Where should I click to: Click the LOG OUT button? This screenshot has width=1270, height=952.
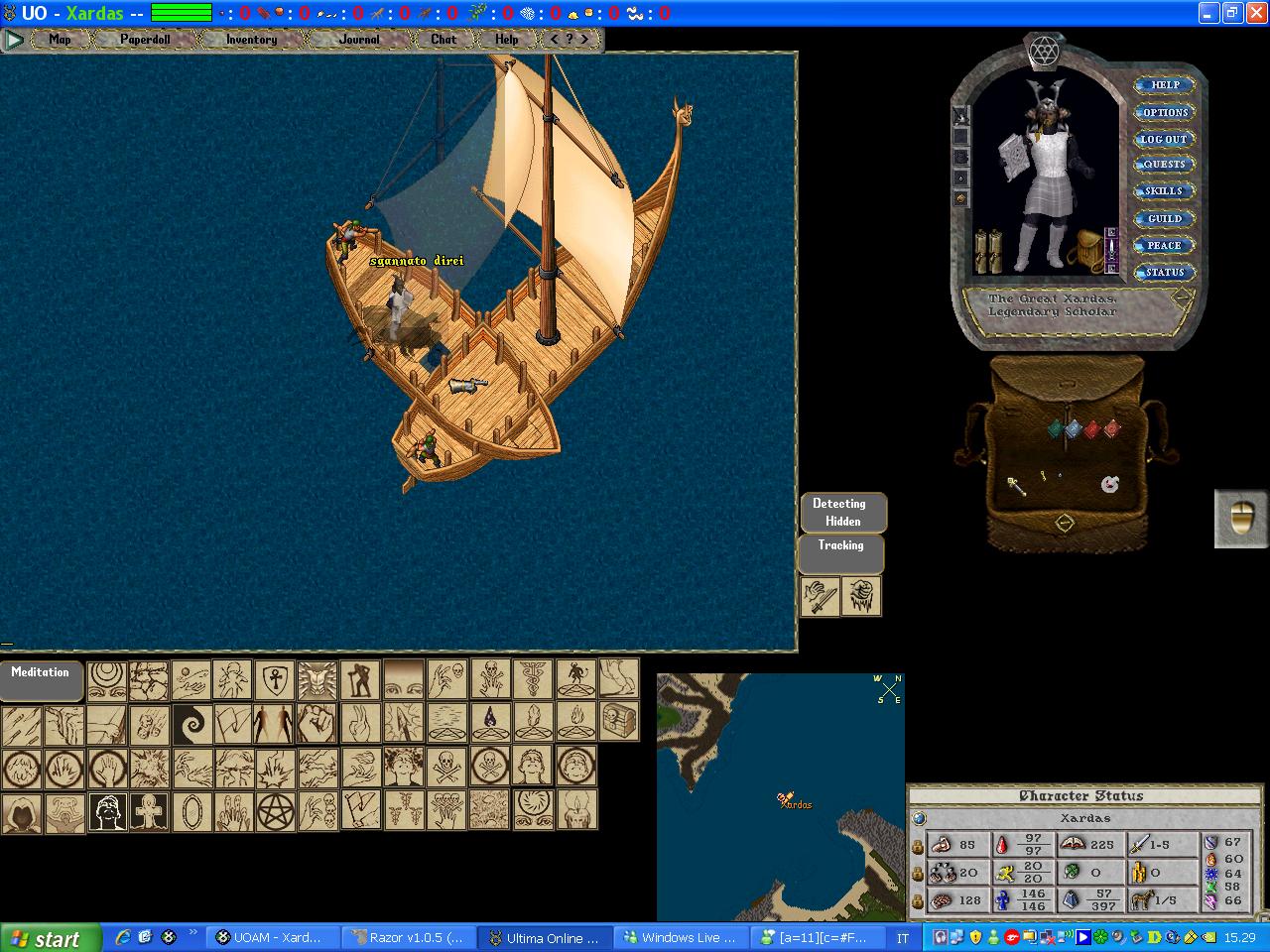coord(1164,139)
